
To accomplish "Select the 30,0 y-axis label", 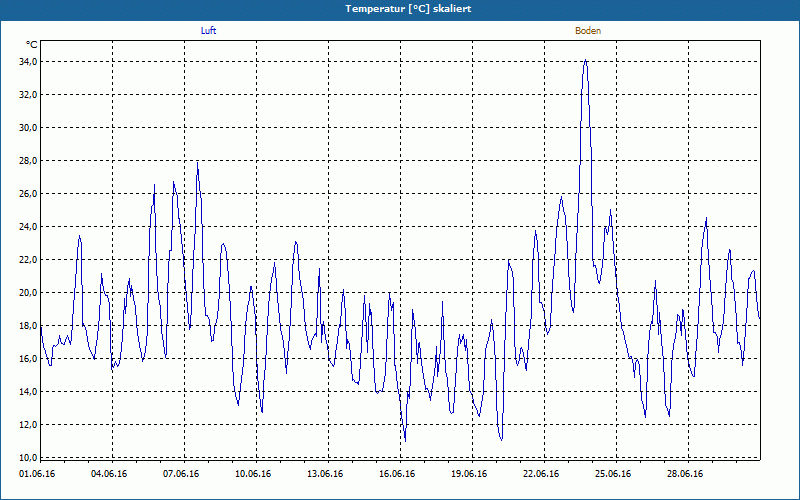I will pyautogui.click(x=28, y=128).
